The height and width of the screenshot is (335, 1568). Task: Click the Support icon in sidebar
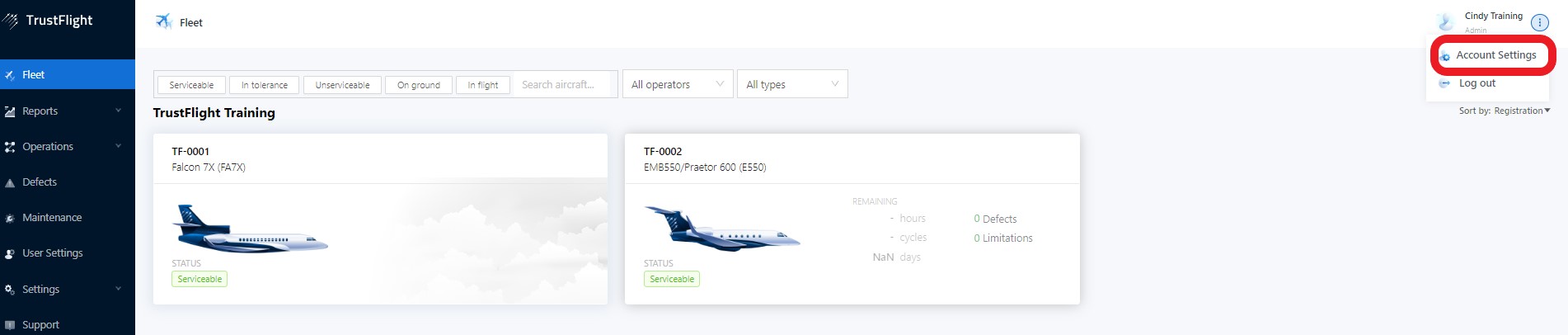[x=10, y=325]
